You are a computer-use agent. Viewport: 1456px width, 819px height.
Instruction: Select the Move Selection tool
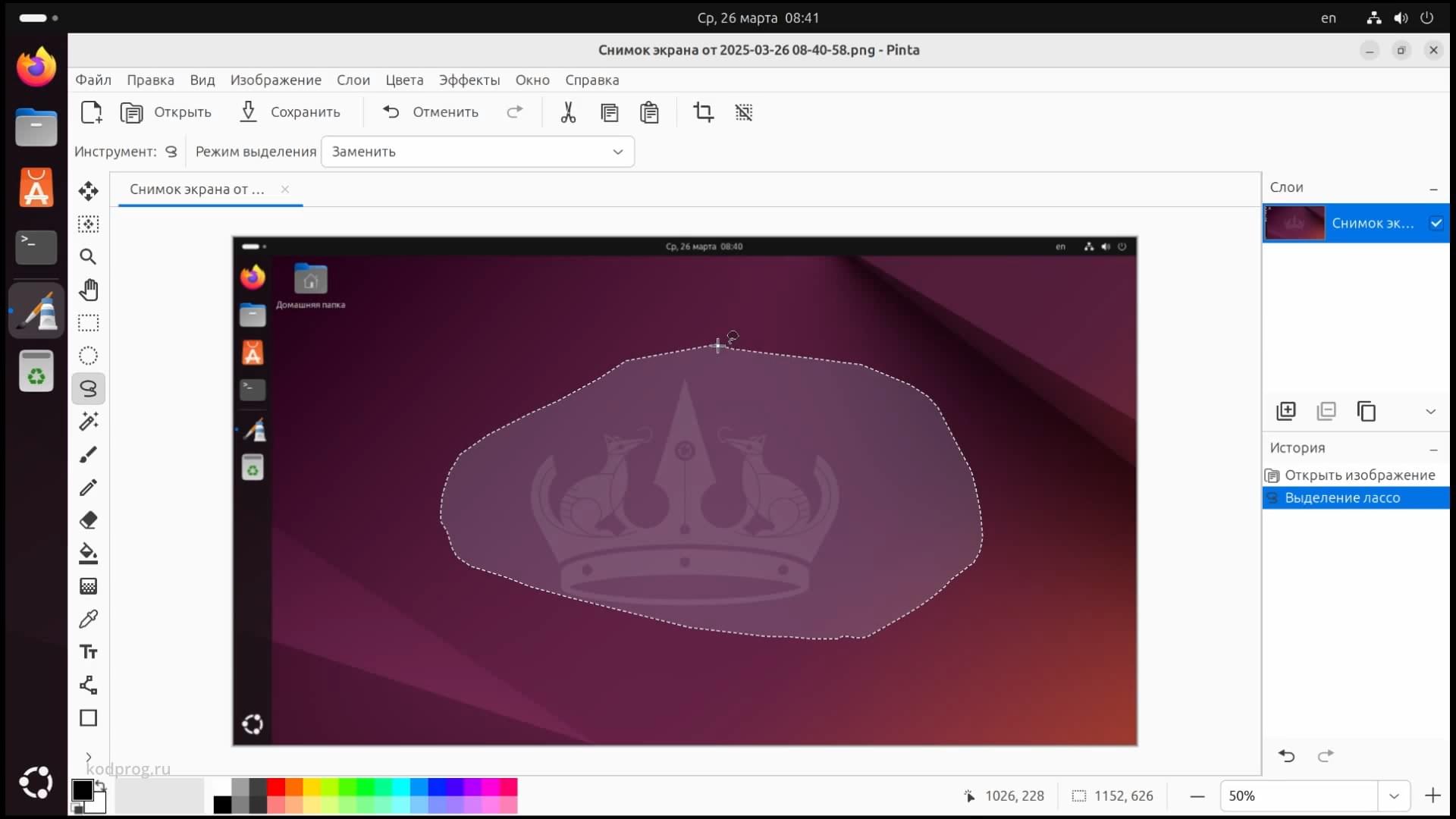click(x=88, y=224)
